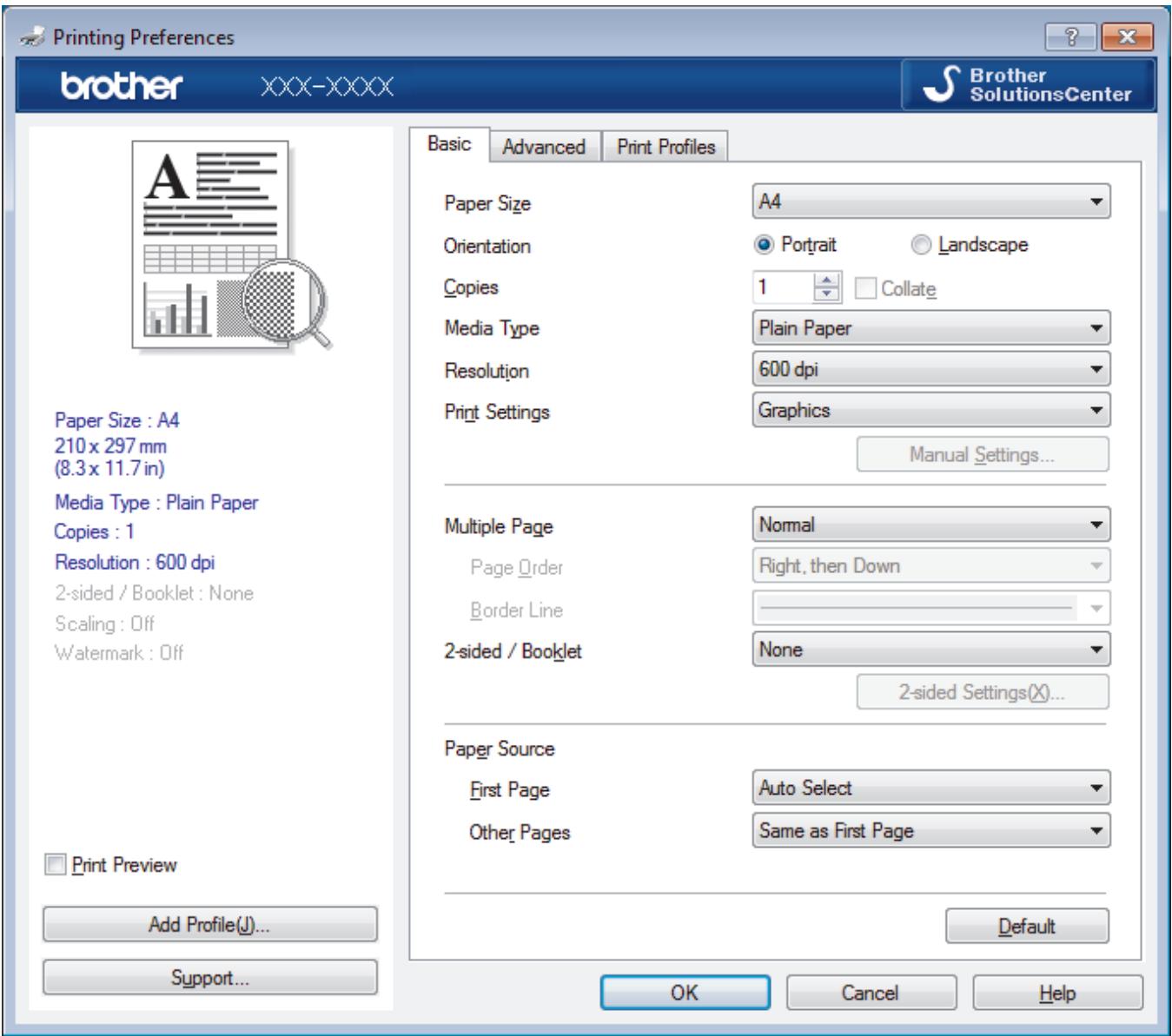Open the Media Type dropdown

931,328
